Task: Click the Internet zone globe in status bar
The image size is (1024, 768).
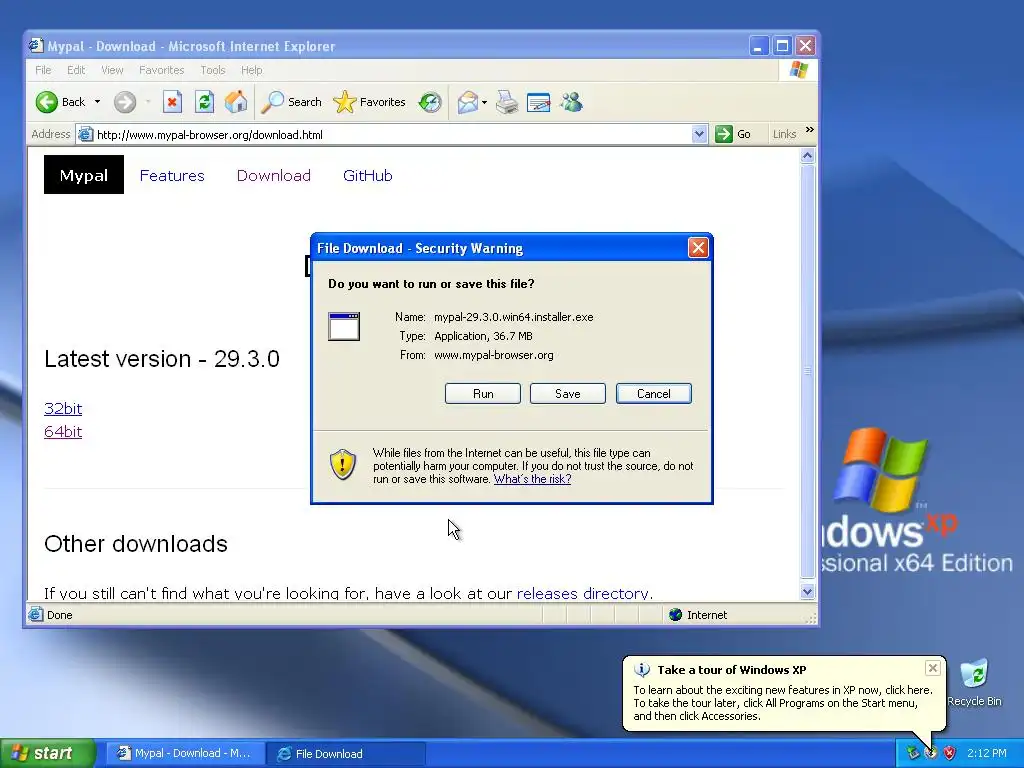Action: pyautogui.click(x=675, y=615)
